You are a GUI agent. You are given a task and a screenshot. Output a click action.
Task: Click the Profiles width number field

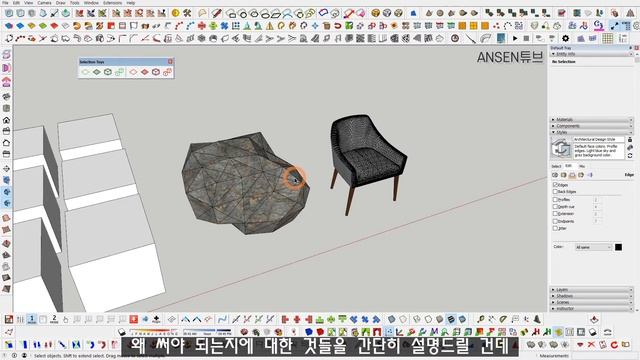point(596,200)
